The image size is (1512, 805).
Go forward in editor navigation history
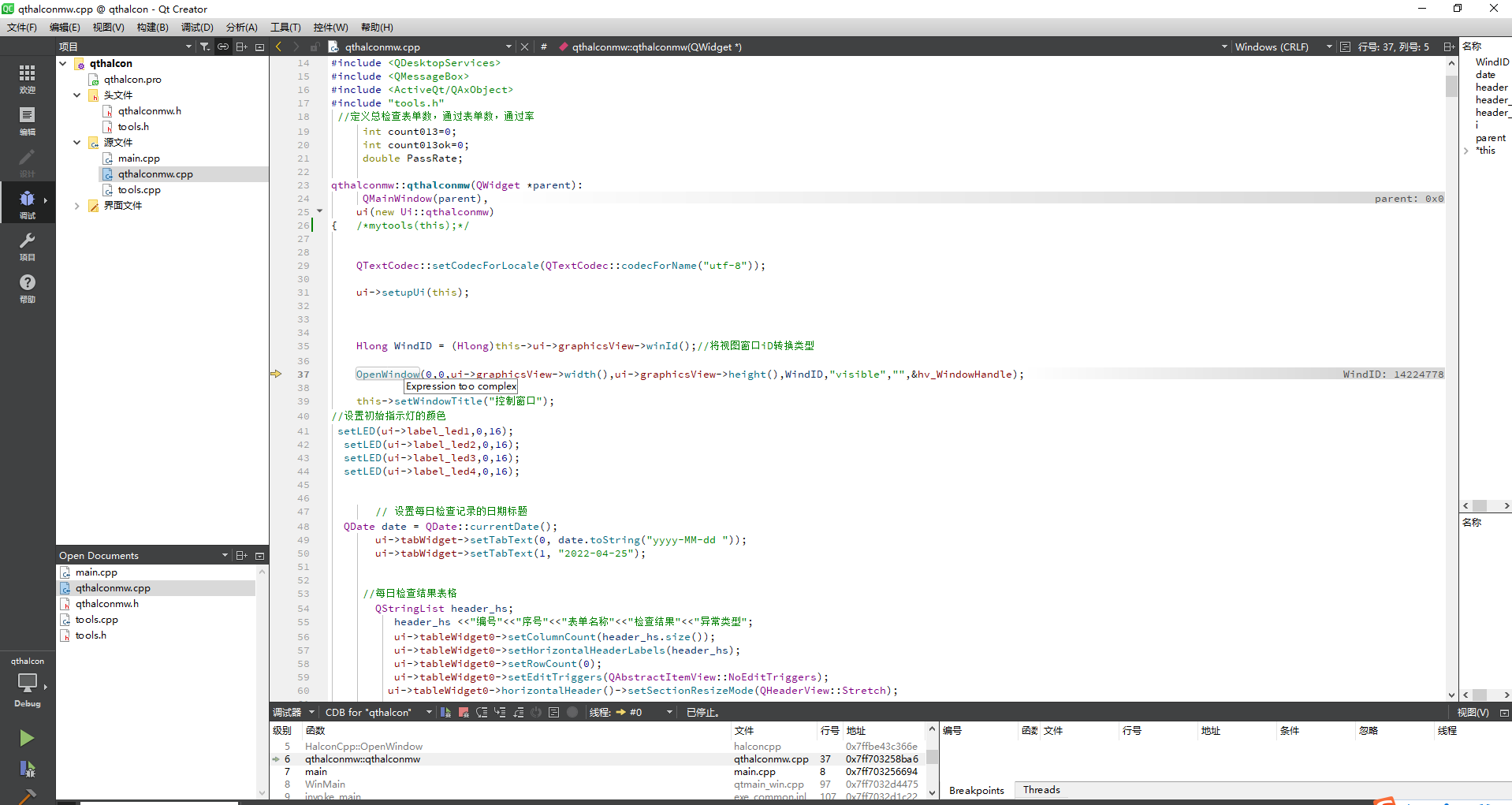[x=296, y=47]
